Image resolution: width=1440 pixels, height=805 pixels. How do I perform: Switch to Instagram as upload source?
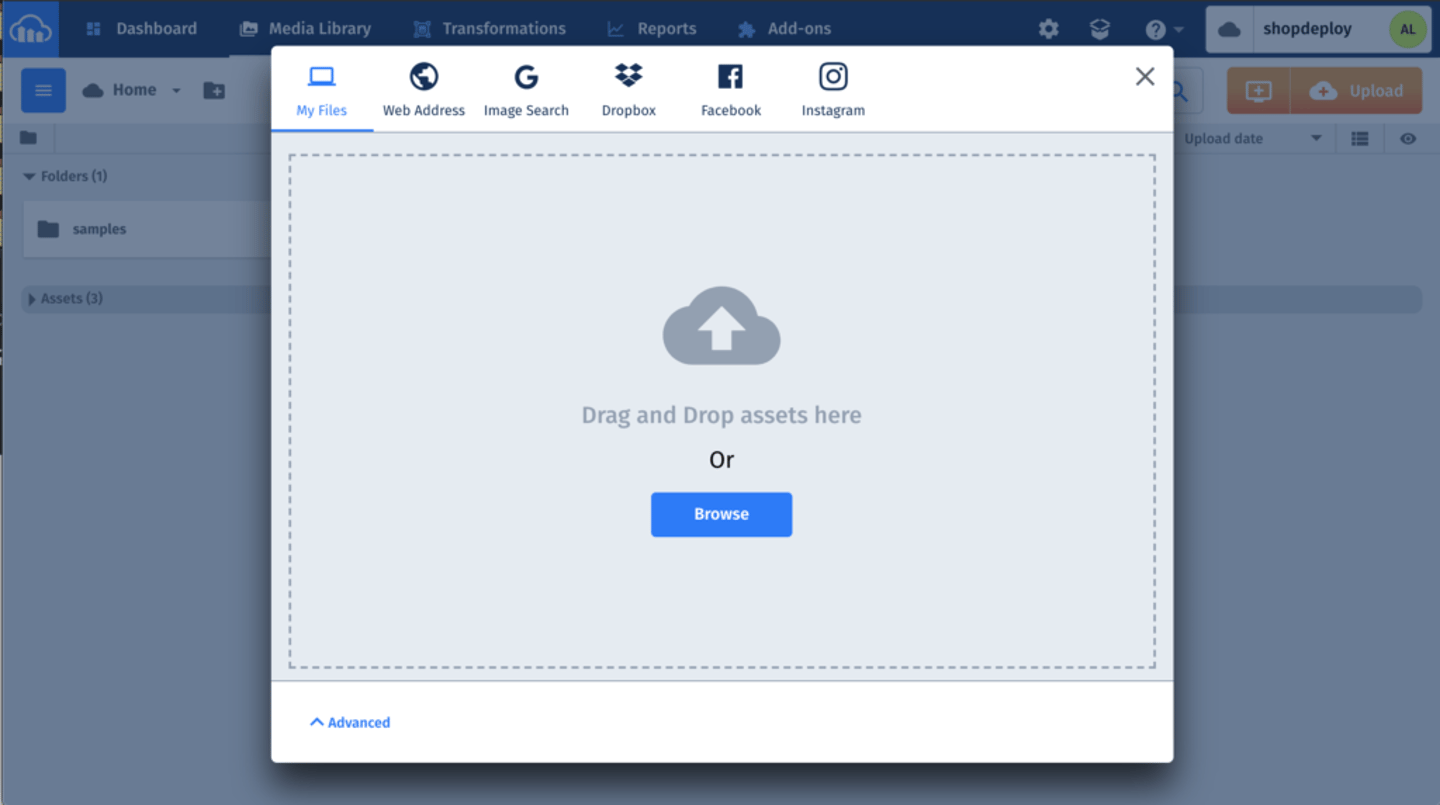(x=832, y=88)
